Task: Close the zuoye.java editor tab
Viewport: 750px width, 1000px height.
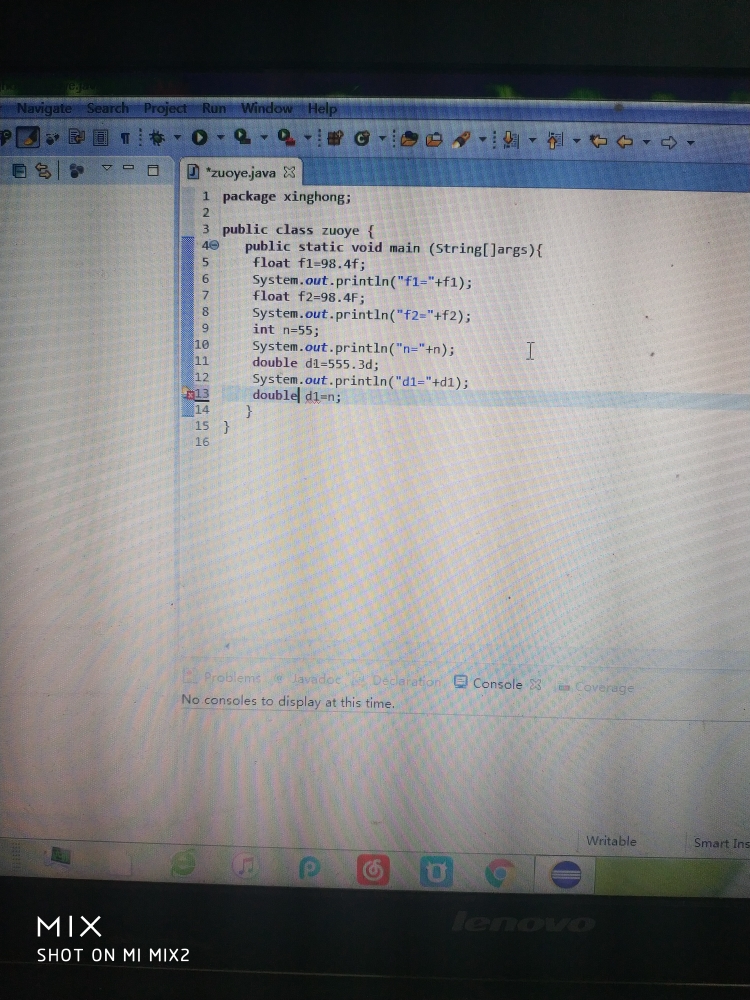Action: coord(289,172)
